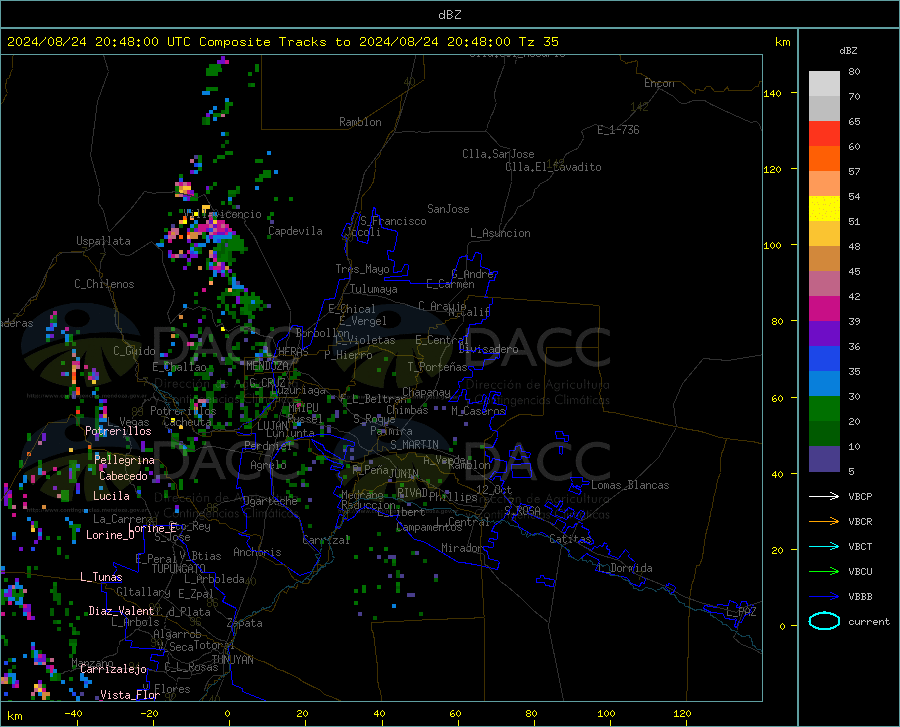Click the orange VBCR arrow icon
The width and height of the screenshot is (900, 727).
click(824, 521)
